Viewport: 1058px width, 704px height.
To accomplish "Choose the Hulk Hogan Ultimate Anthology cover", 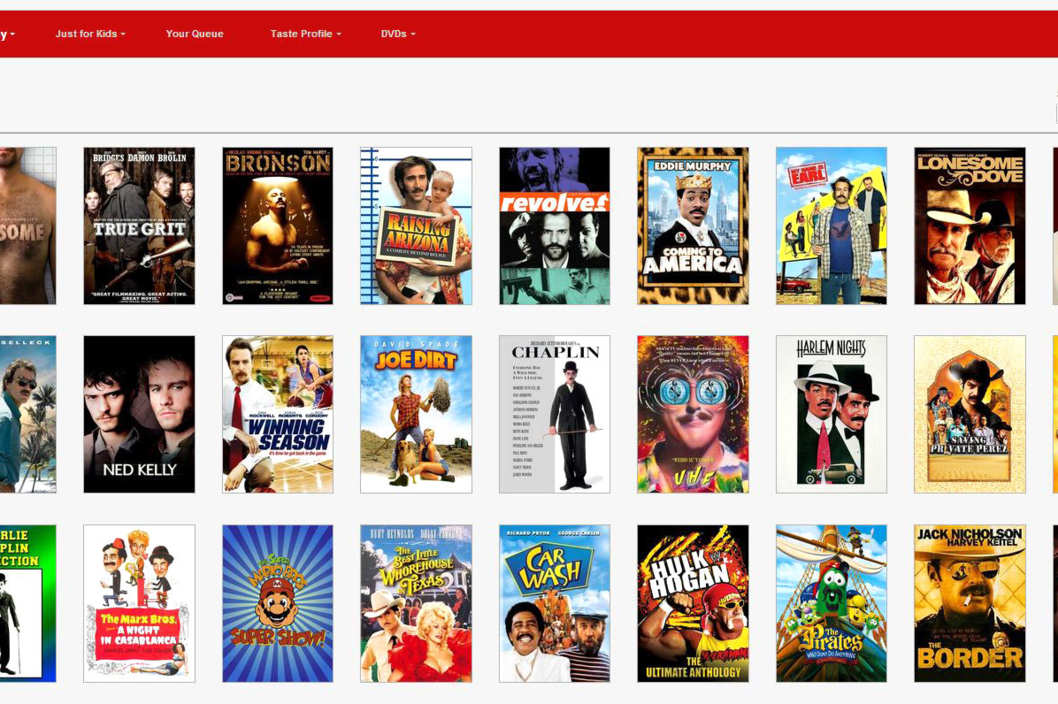I will (x=693, y=603).
